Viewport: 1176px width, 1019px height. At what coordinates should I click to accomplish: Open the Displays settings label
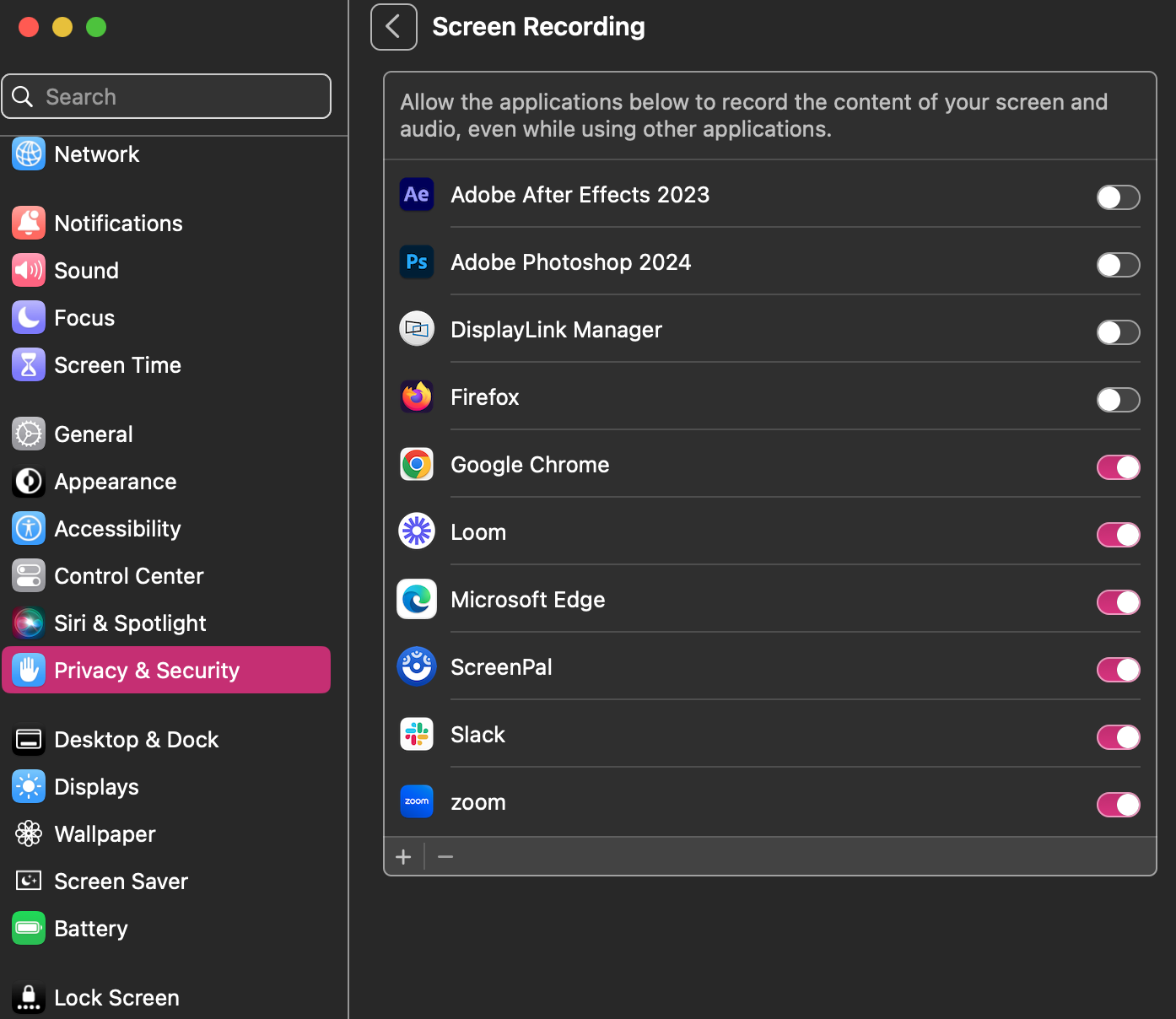point(97,786)
